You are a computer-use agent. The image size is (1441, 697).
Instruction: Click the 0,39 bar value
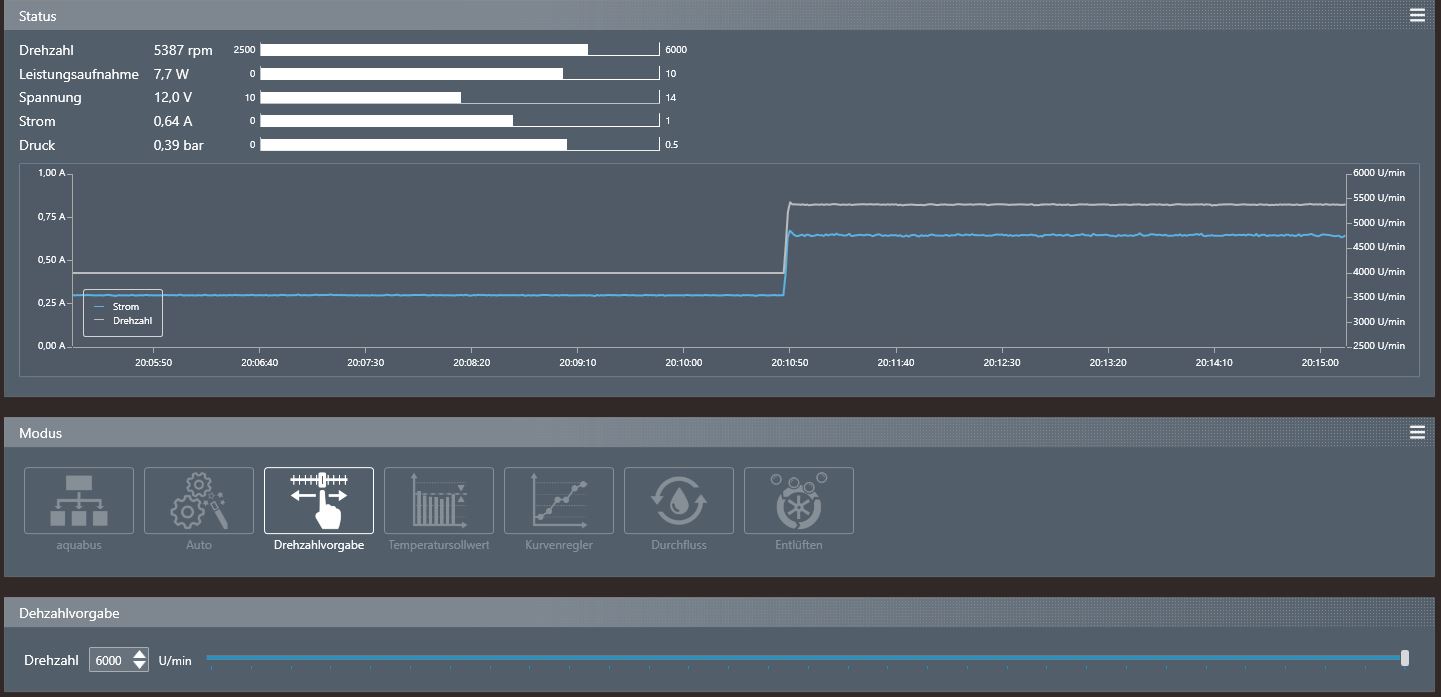tap(178, 146)
